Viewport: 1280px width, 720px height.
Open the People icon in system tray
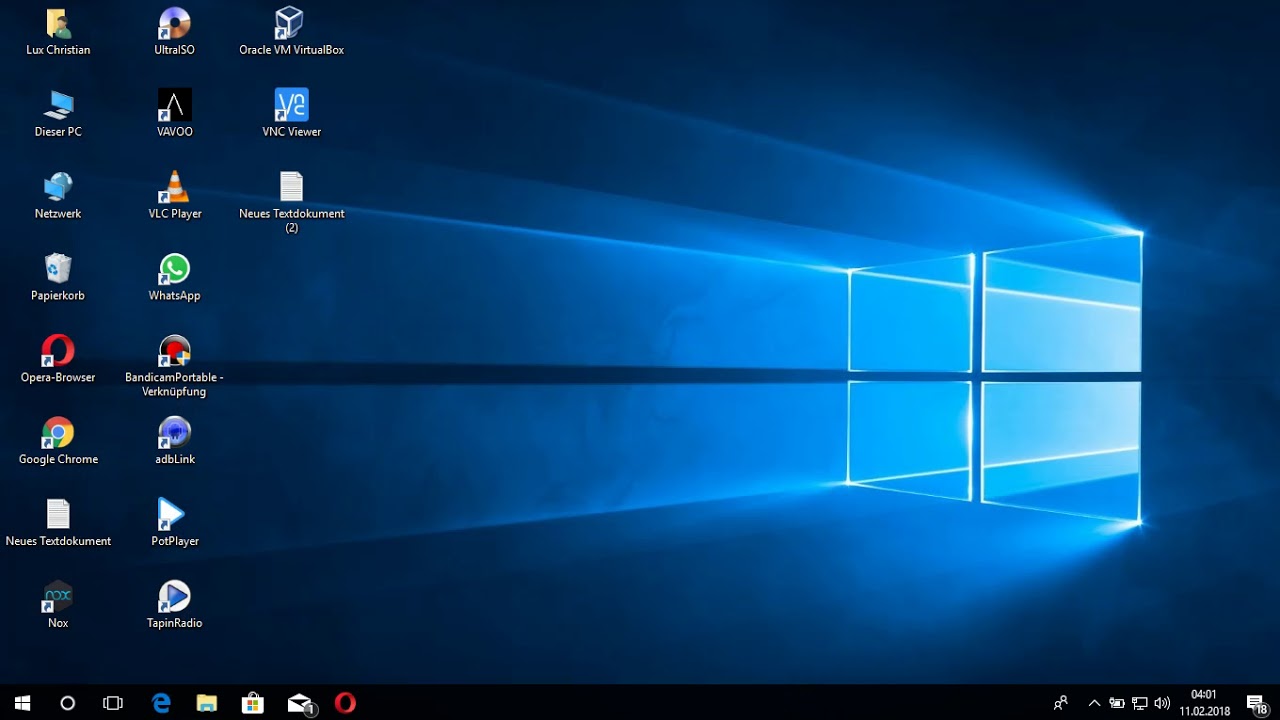pyautogui.click(x=1061, y=703)
